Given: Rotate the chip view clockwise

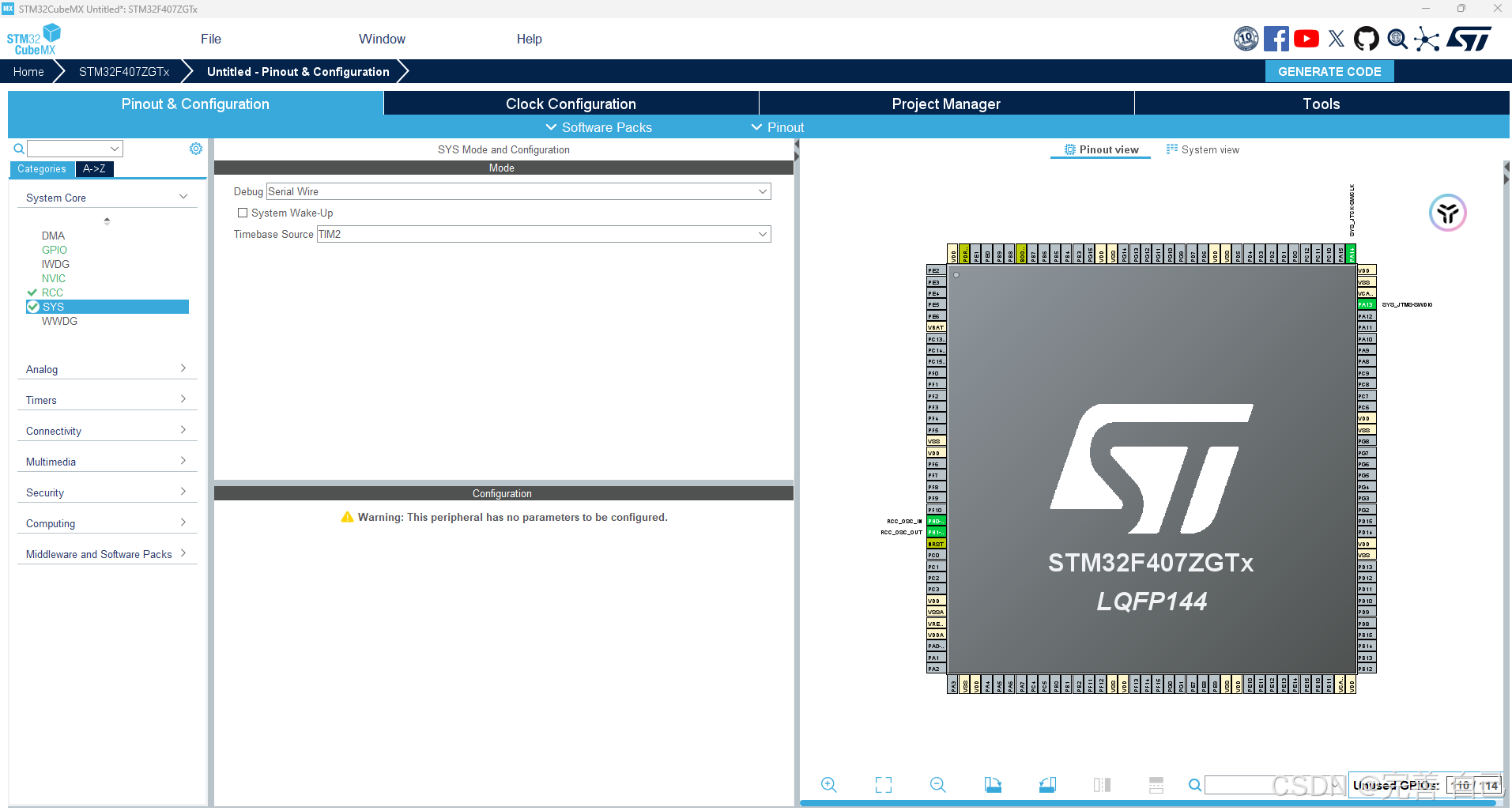Looking at the screenshot, I should [993, 785].
